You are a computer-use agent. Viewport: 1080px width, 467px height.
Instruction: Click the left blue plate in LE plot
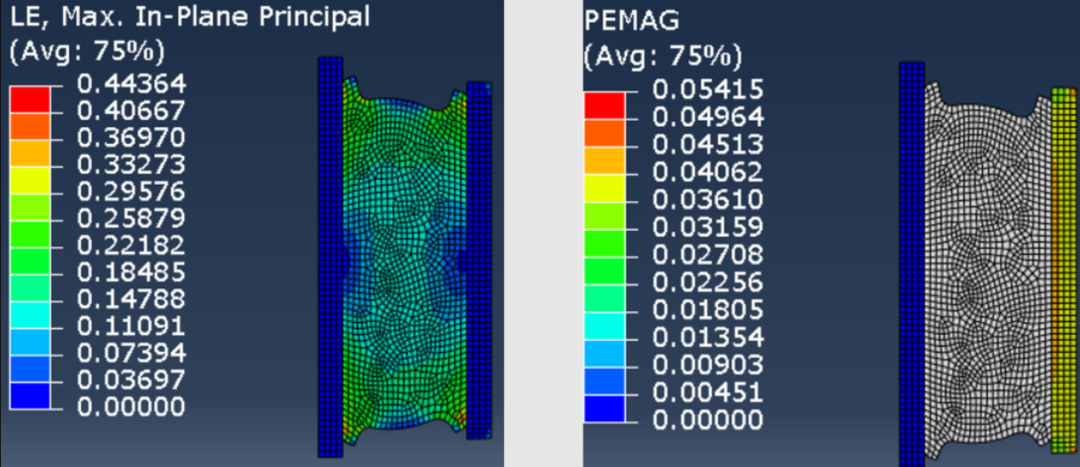click(x=330, y=257)
